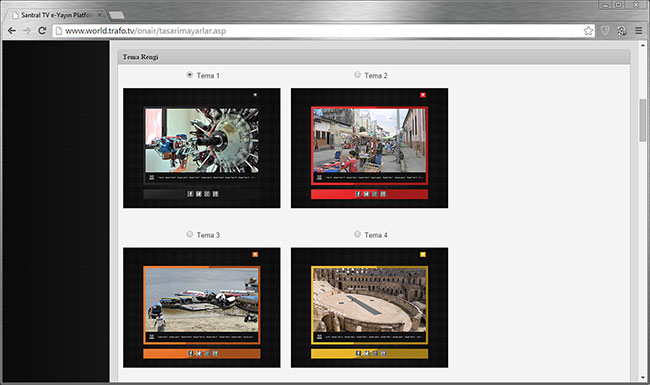This screenshot has width=650, height=385.
Task: Click the white close X in Tema 1 preview
Action: point(255,94)
